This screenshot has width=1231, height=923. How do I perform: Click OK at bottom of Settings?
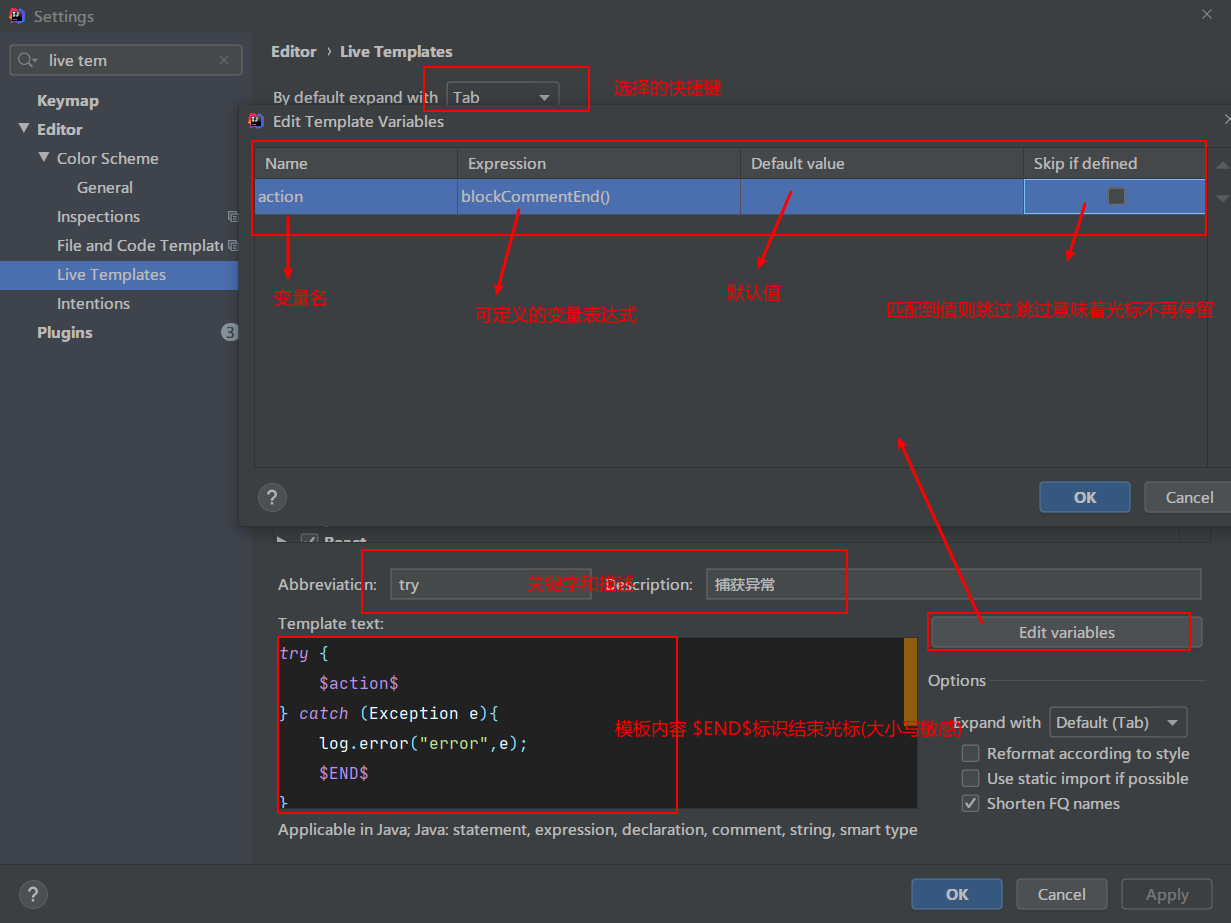957,894
